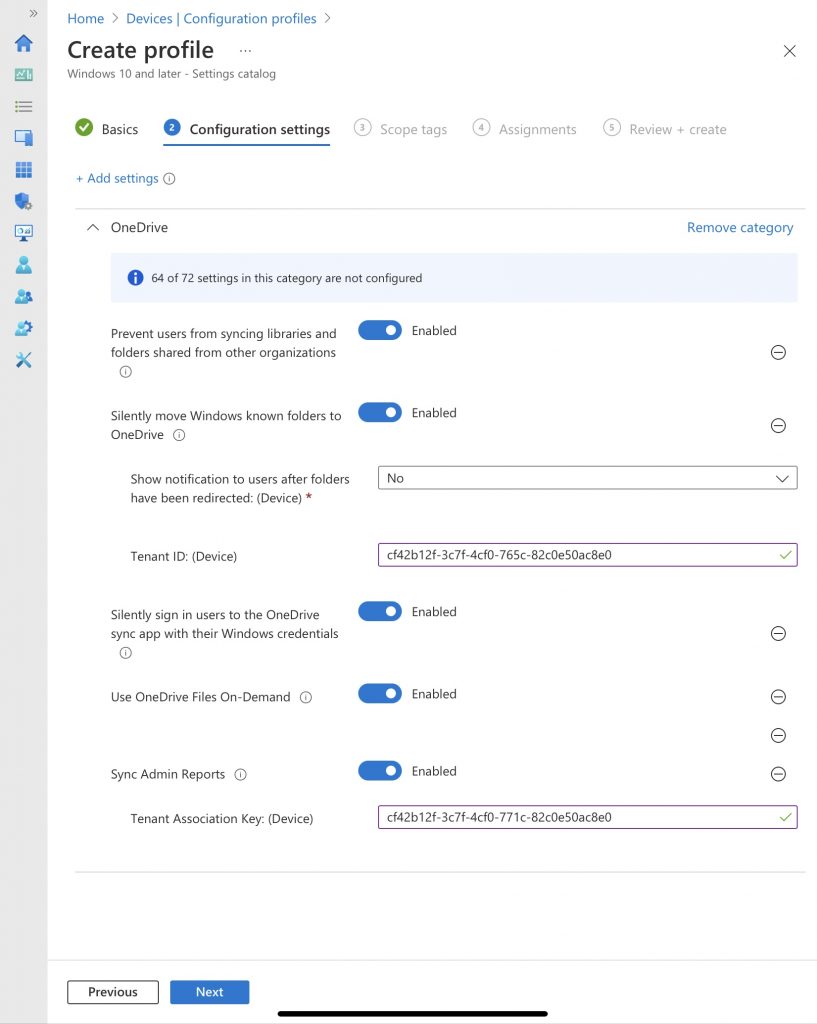Click the text "Windows 10 and later - Settings catalog"
Screen dimensions: 817x1024
click(x=172, y=74)
